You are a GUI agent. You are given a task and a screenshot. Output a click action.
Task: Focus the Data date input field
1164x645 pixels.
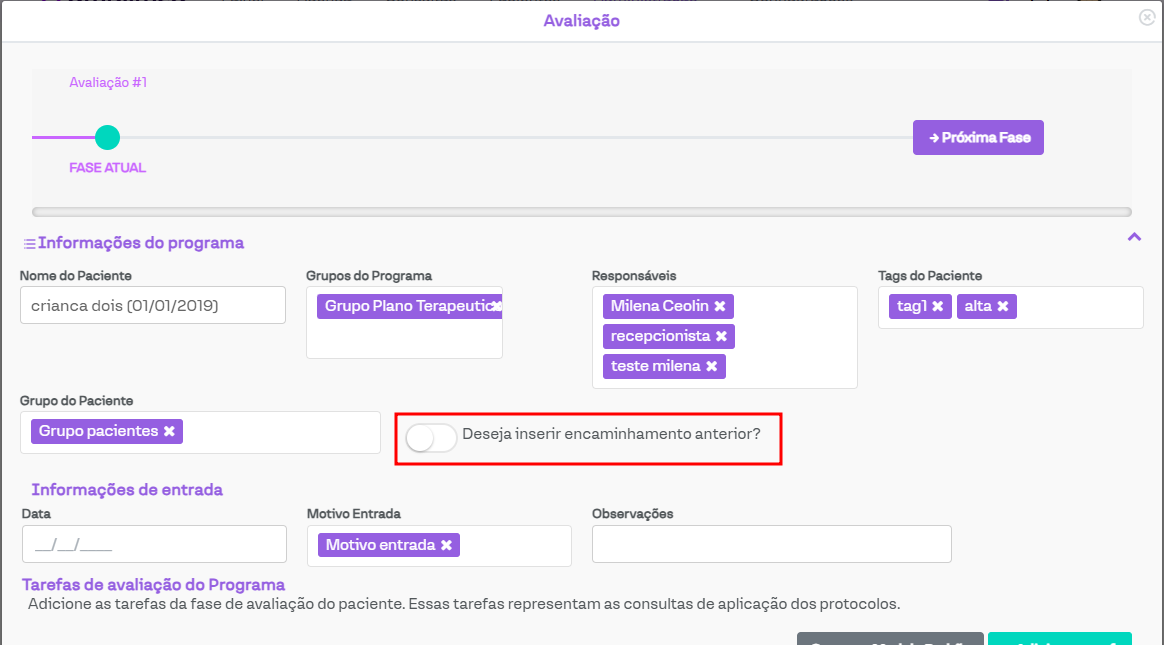click(154, 545)
